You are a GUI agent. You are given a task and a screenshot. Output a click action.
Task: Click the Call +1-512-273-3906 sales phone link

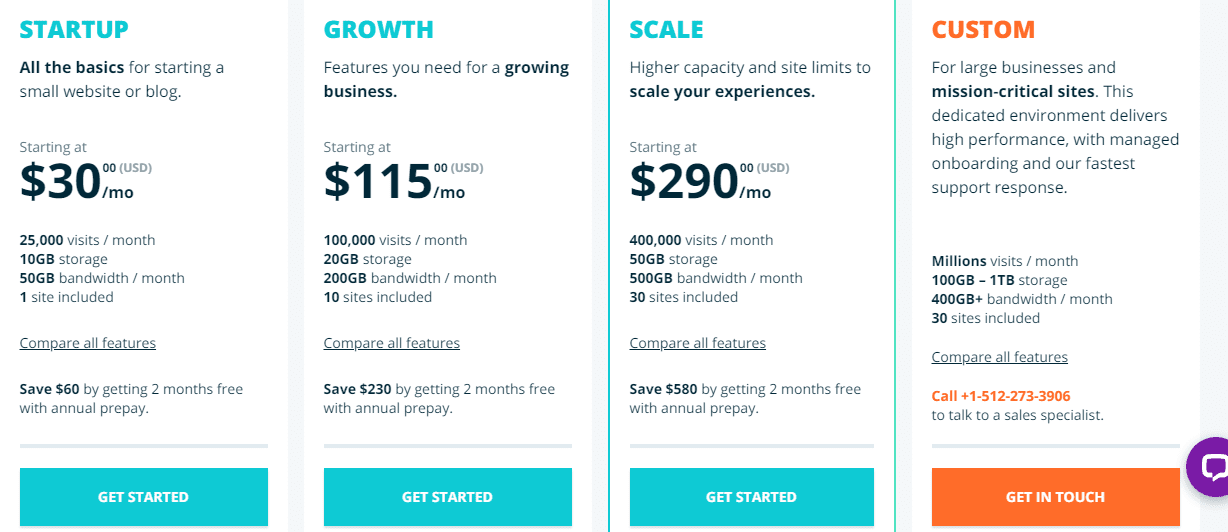point(1001,396)
